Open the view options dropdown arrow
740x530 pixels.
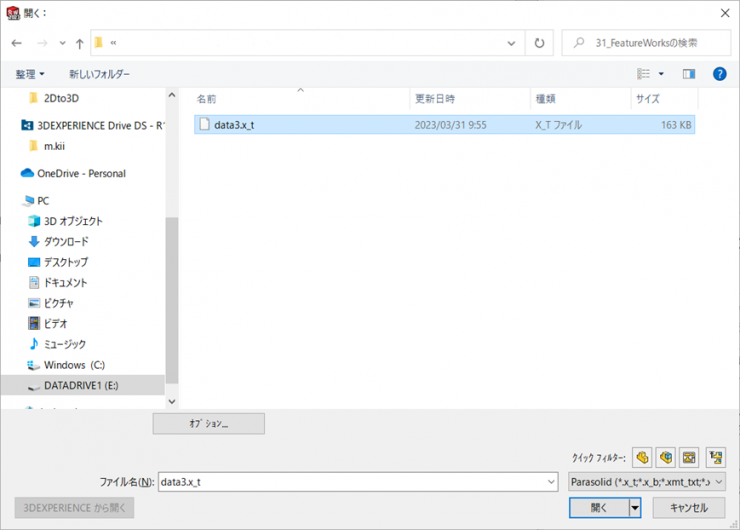661,74
